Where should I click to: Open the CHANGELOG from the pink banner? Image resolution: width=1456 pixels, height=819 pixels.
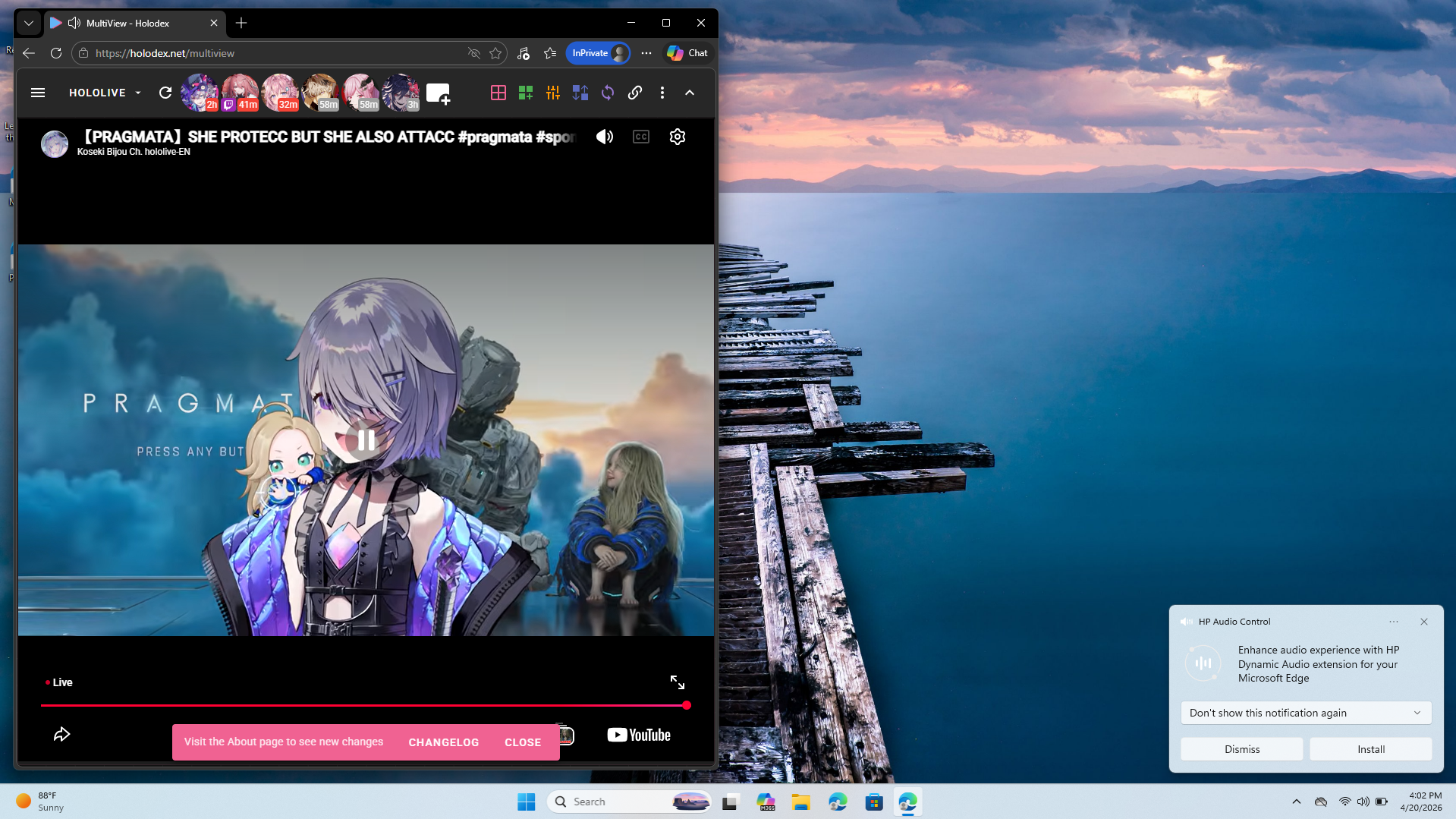click(x=444, y=742)
